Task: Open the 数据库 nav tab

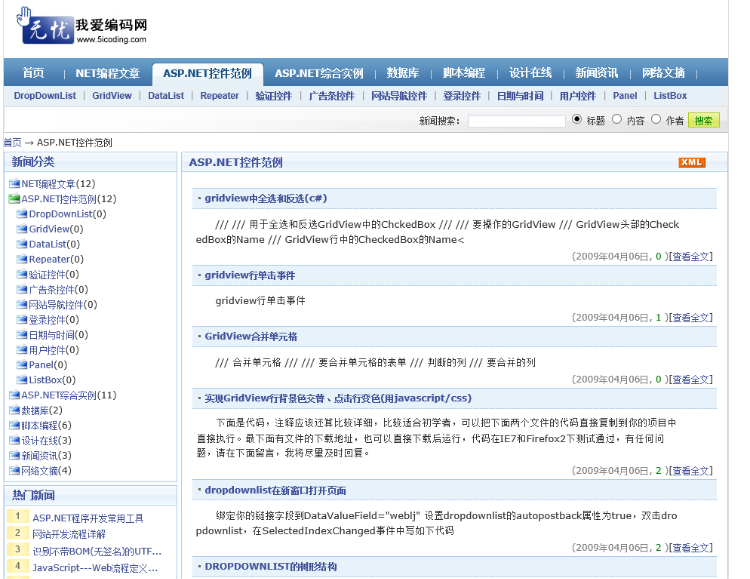Action: click(403, 73)
